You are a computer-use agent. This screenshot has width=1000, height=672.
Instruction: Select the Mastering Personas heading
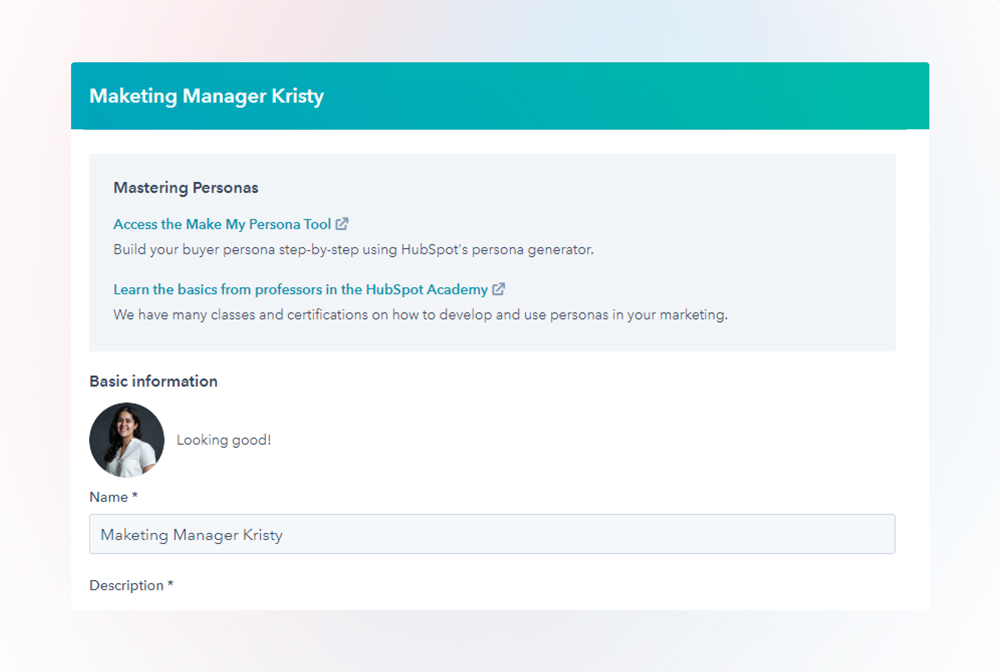[186, 187]
